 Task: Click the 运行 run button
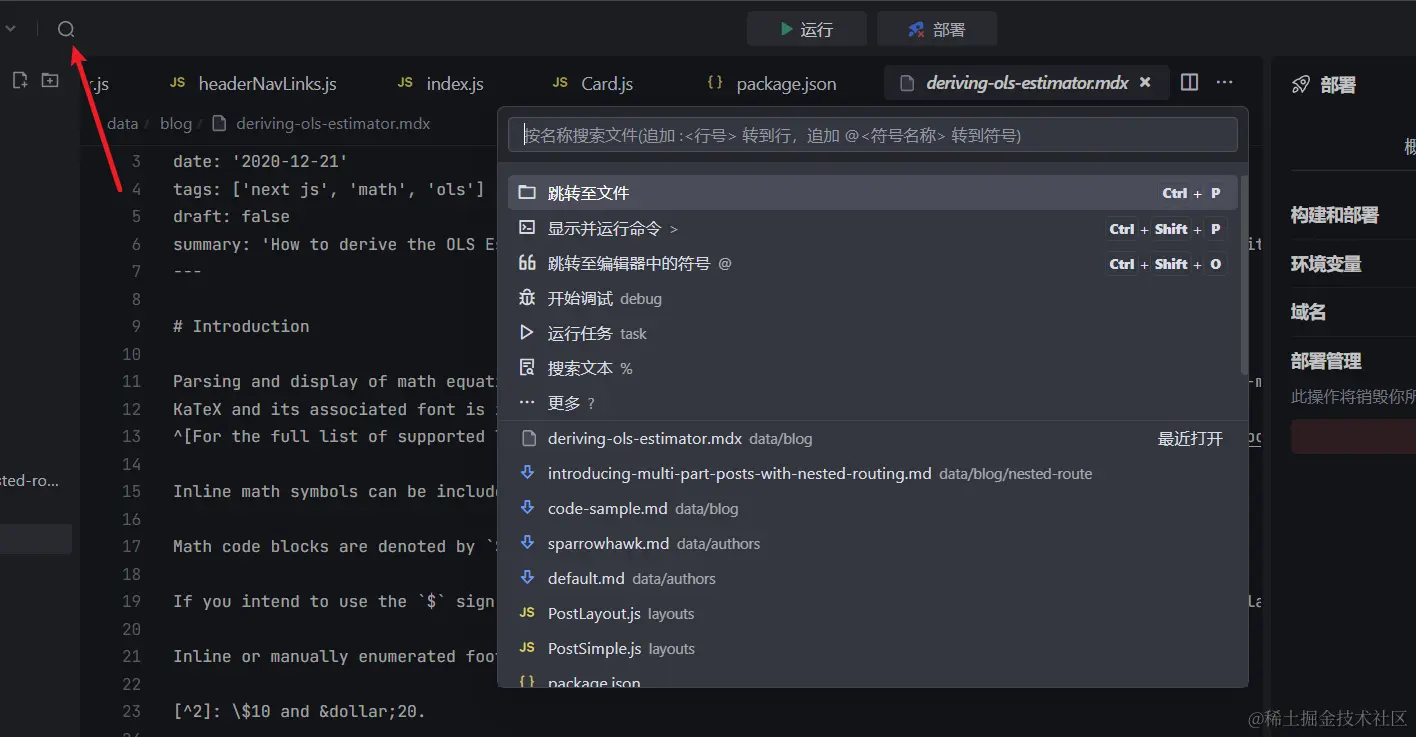pyautogui.click(x=807, y=29)
